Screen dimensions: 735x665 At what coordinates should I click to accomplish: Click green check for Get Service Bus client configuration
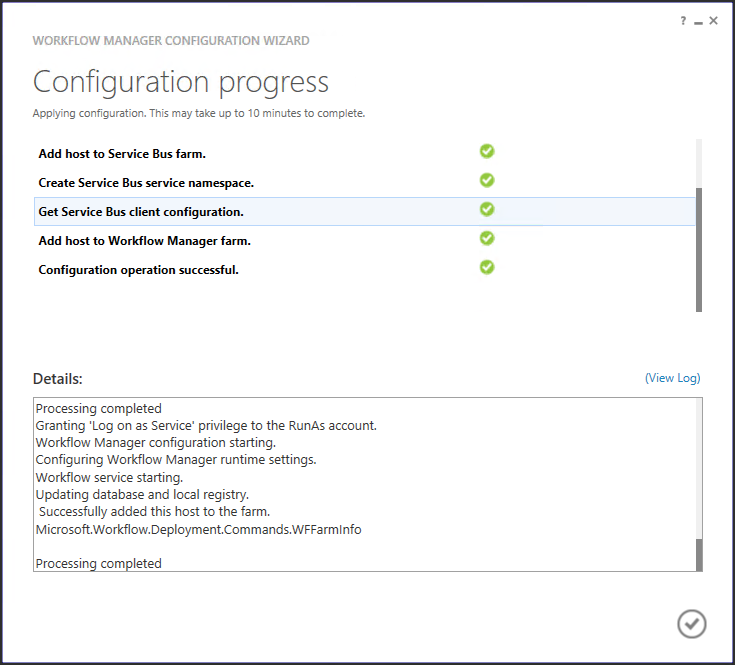point(487,210)
